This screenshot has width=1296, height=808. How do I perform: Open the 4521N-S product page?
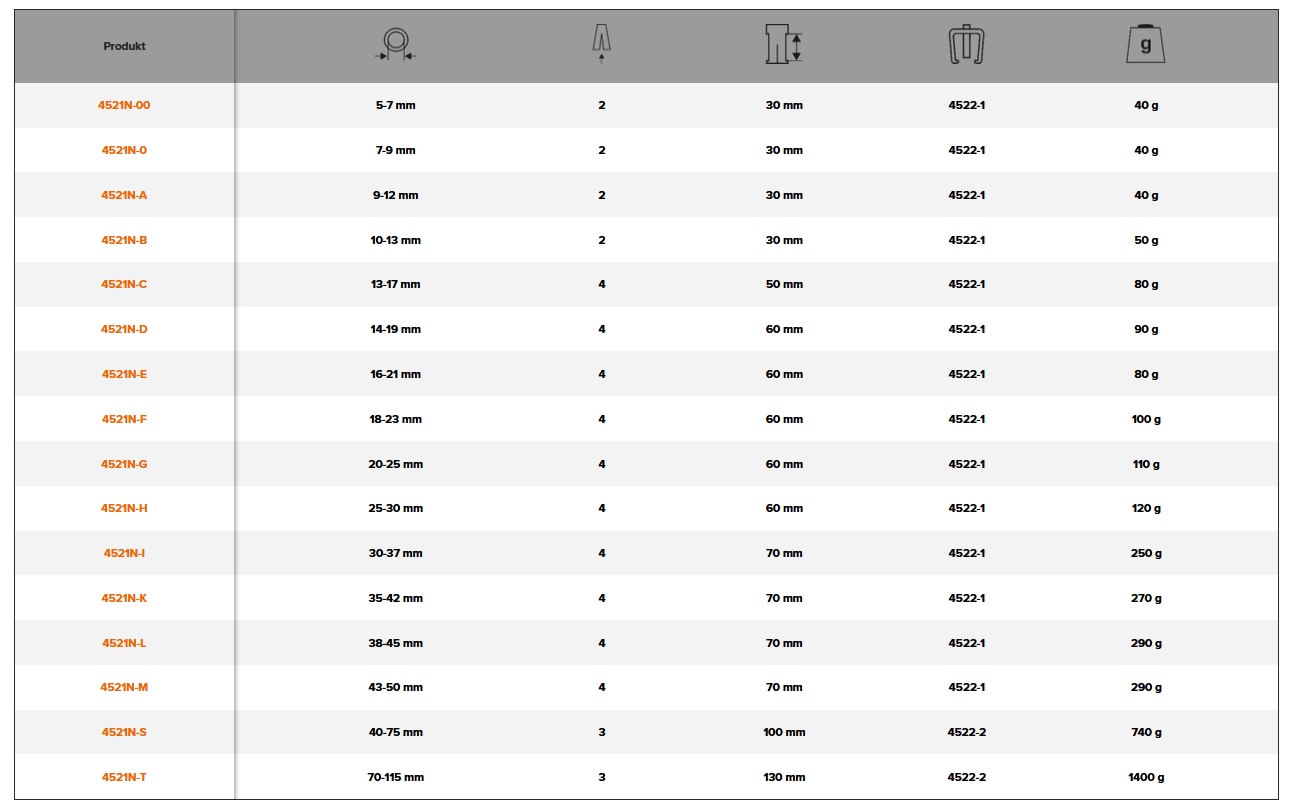(124, 732)
